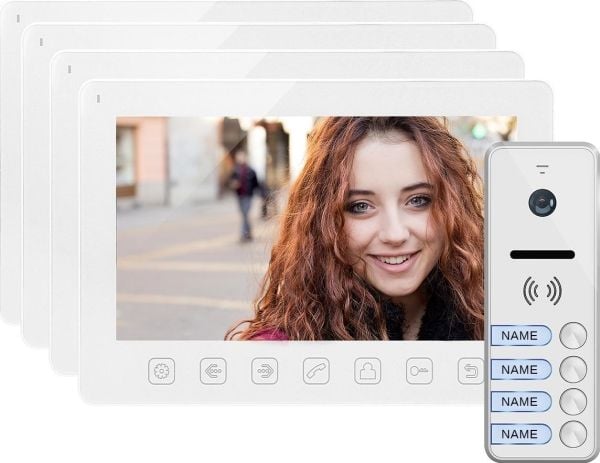Click the third NAME label plate
600x463 pixels.
pyautogui.click(x=521, y=402)
